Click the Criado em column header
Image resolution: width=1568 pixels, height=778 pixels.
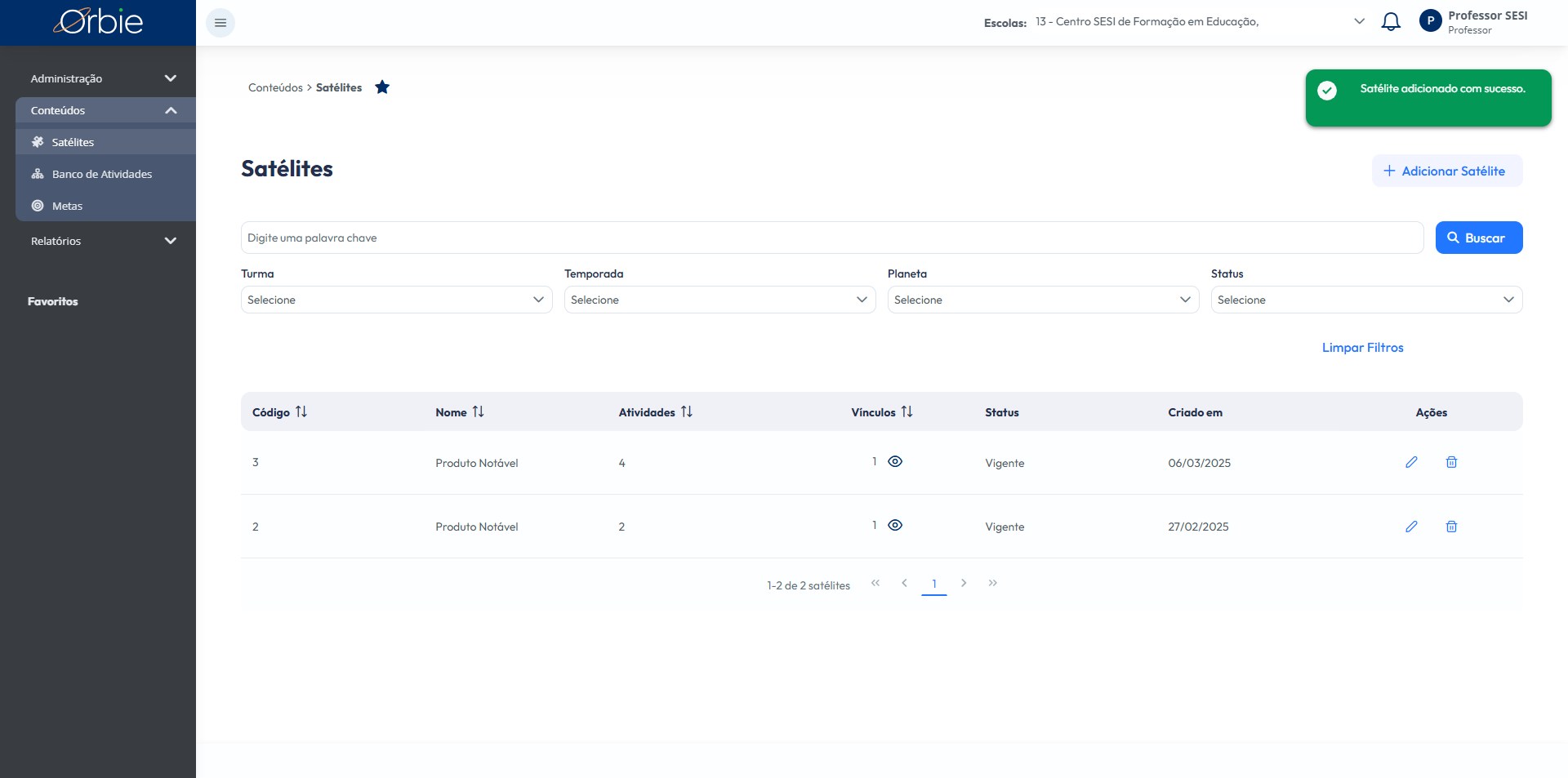click(1195, 412)
